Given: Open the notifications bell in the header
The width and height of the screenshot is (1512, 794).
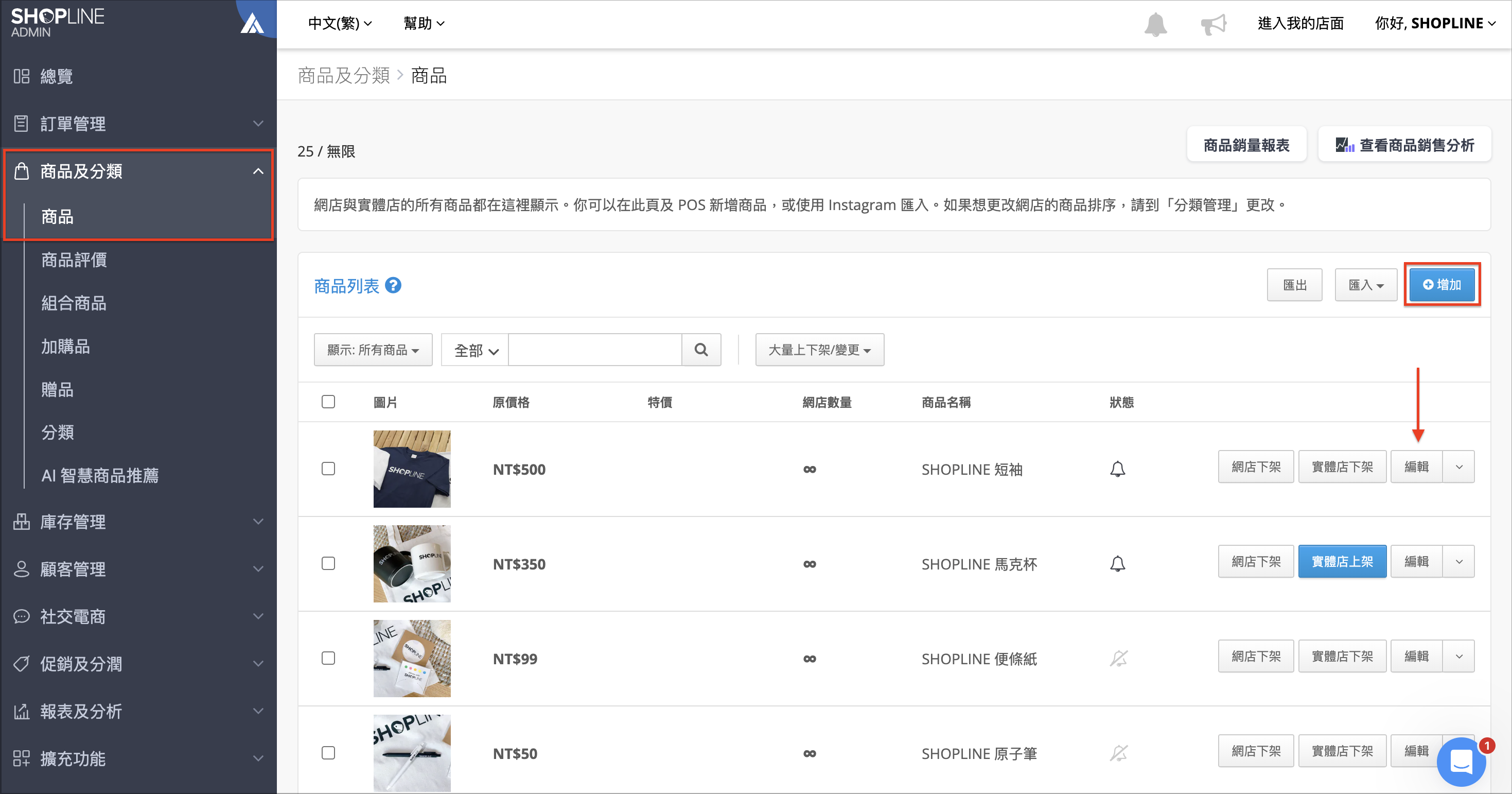Looking at the screenshot, I should pos(1155,24).
